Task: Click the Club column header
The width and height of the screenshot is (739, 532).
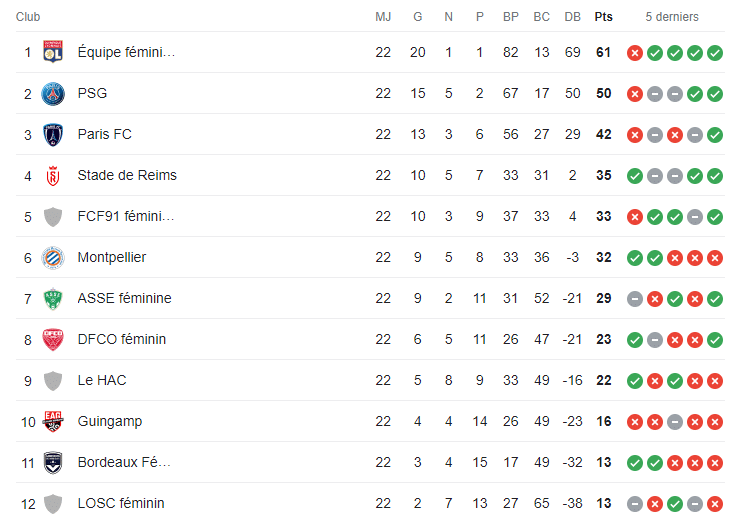Action: click(x=28, y=17)
